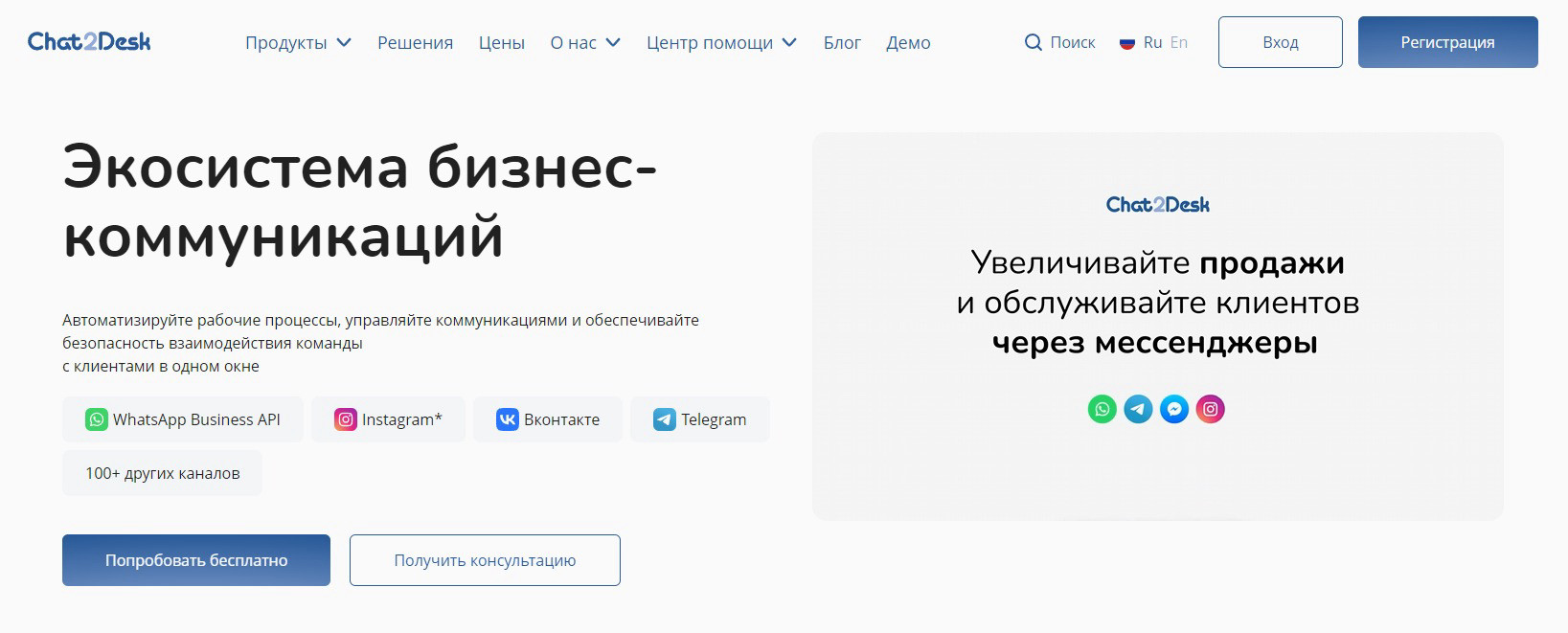Viewport: 1568px width, 633px height.
Task: Switch language to En
Action: click(x=1179, y=42)
